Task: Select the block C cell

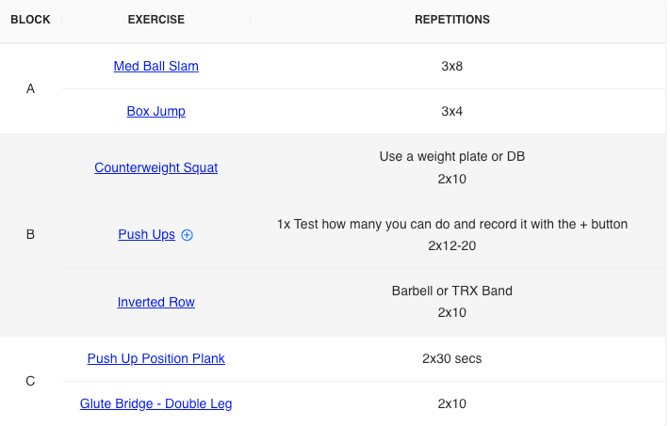Action: 30,381
